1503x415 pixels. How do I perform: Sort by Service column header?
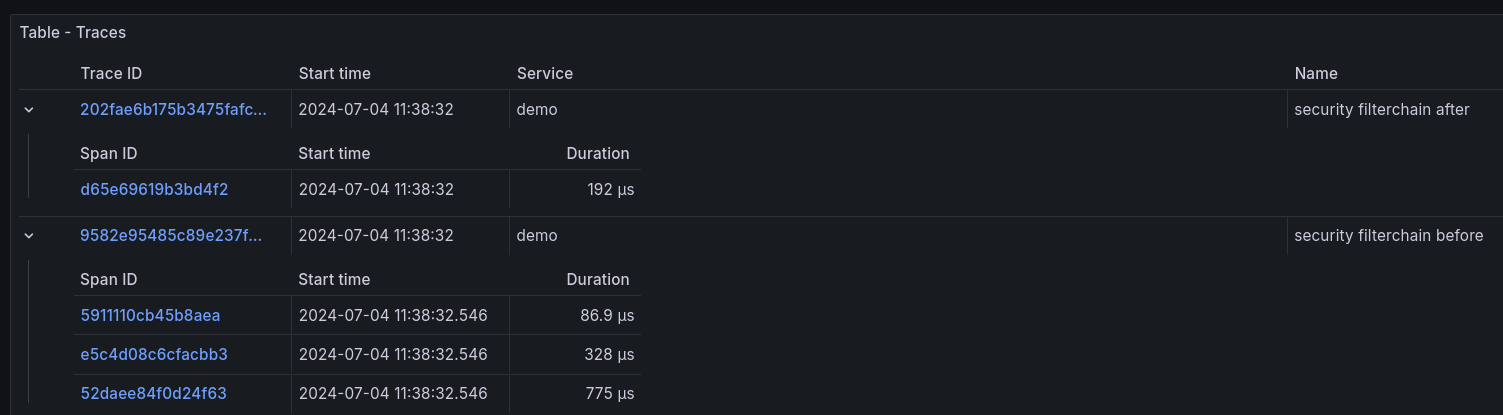tap(544, 74)
